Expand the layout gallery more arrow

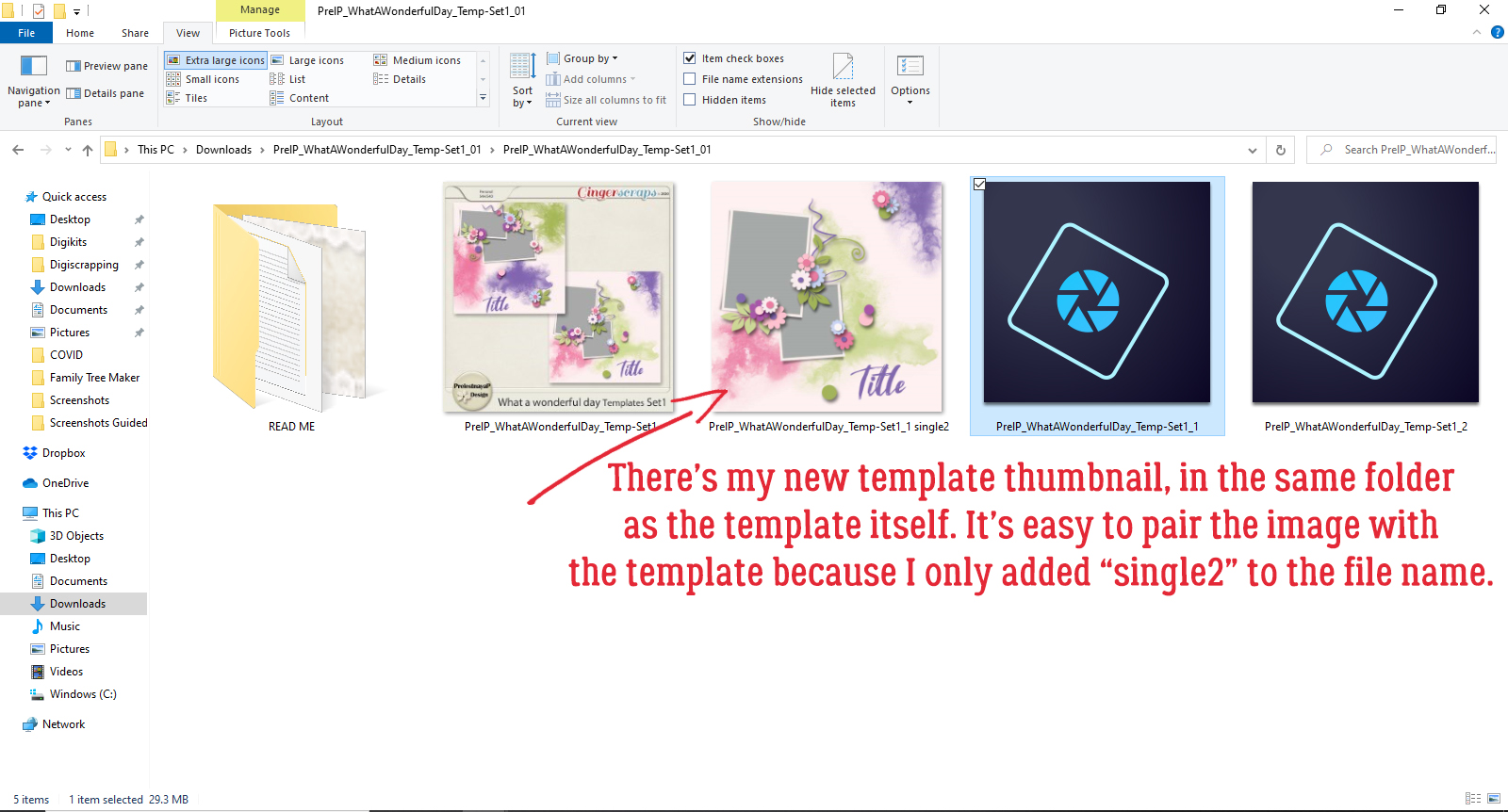[x=484, y=98]
